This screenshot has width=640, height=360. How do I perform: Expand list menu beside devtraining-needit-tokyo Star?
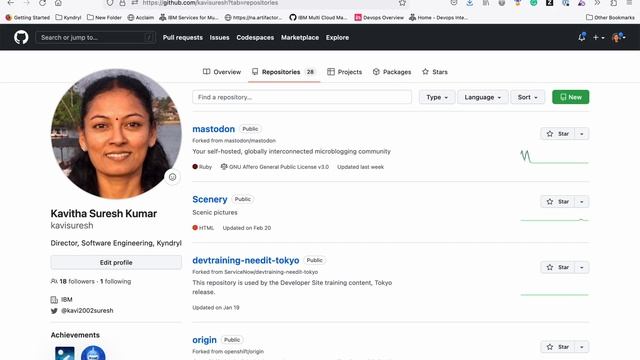(582, 267)
